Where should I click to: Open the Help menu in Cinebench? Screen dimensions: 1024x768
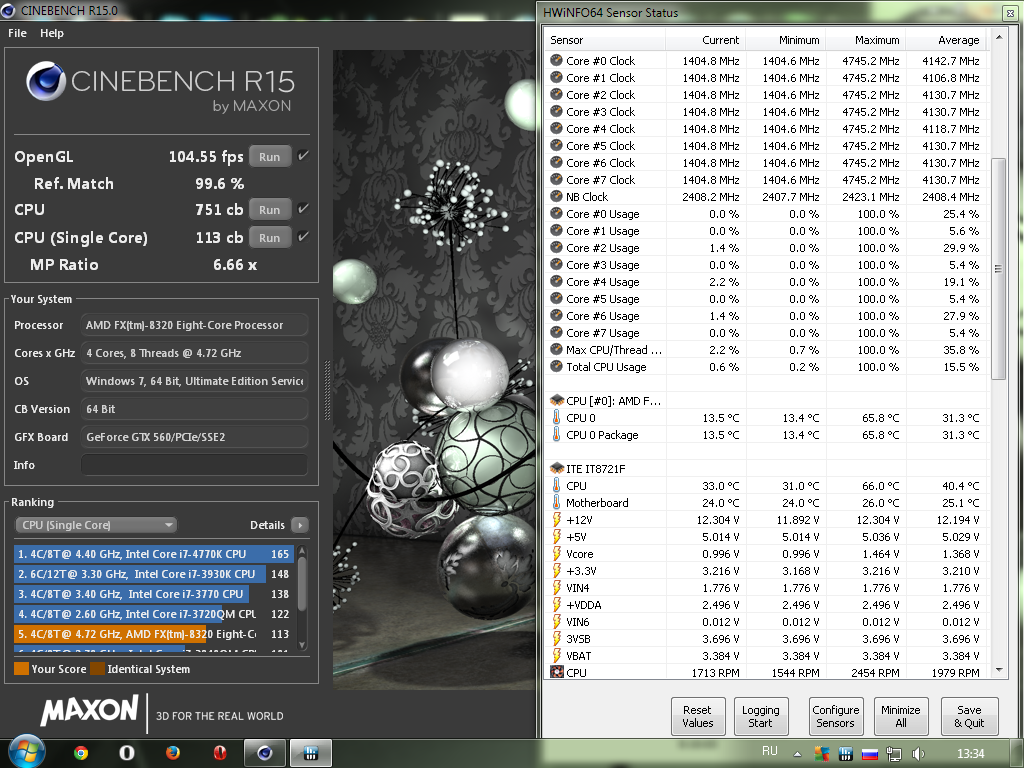pyautogui.click(x=52, y=33)
